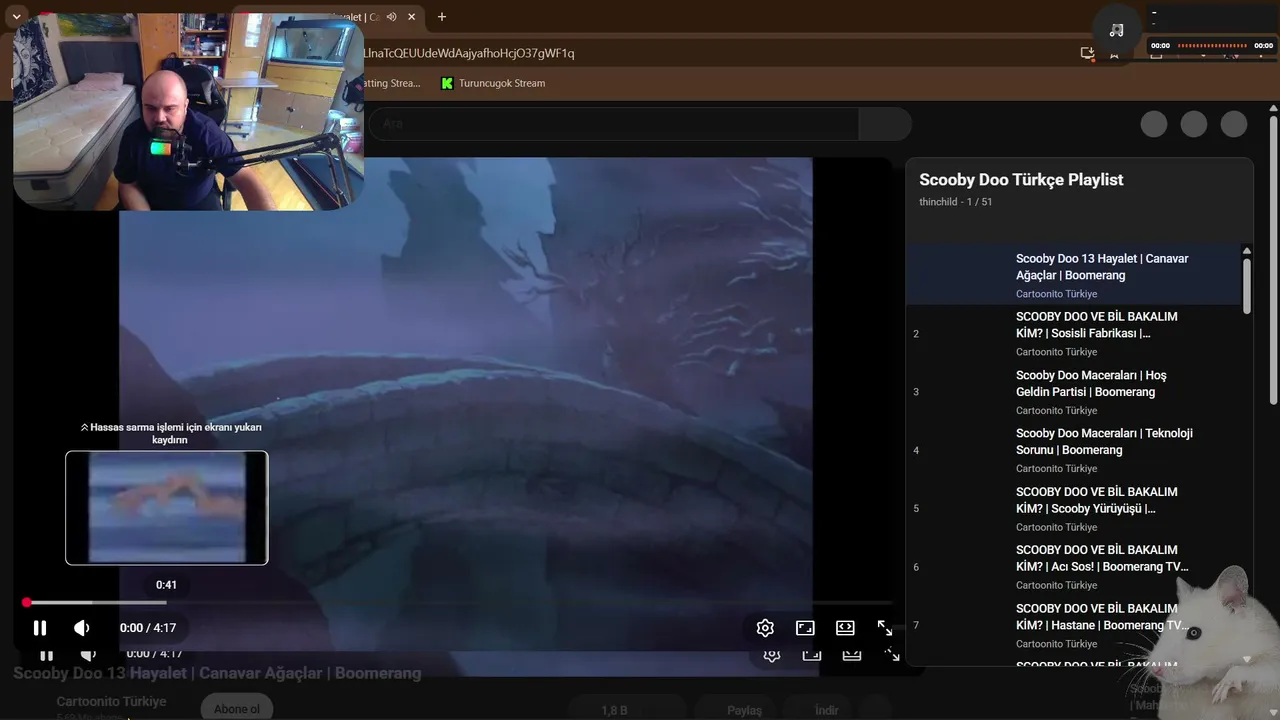This screenshot has height=720, width=1280.
Task: Seek using the red video progress bar
Action: [458, 602]
